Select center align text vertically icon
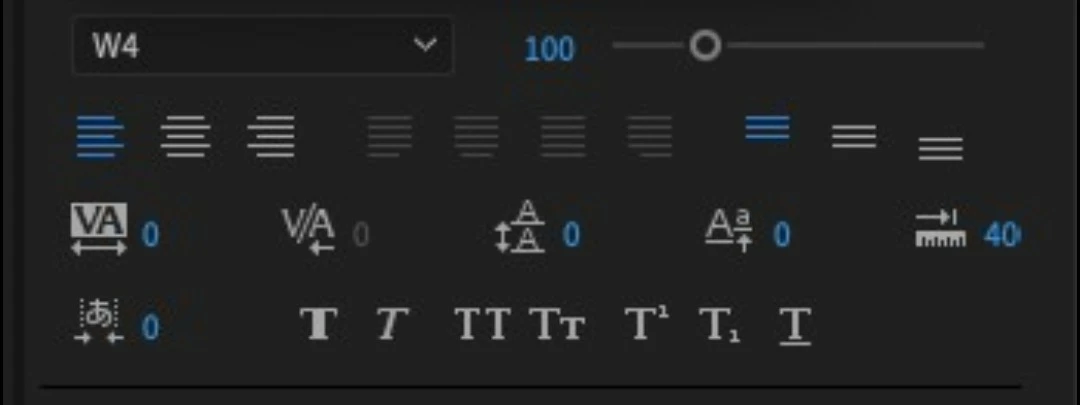The height and width of the screenshot is (405, 1080). coord(854,136)
